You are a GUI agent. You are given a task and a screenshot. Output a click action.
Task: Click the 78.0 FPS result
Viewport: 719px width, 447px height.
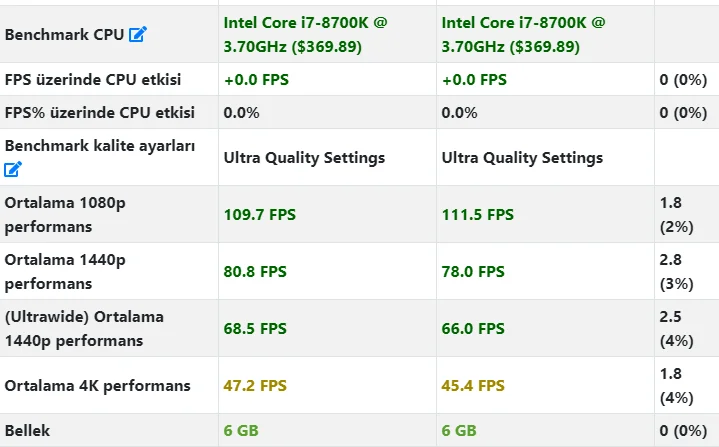click(473, 271)
